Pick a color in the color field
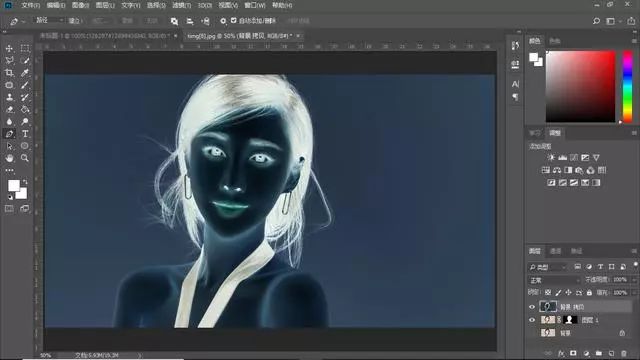This screenshot has width=640, height=360. pyautogui.click(x=580, y=87)
